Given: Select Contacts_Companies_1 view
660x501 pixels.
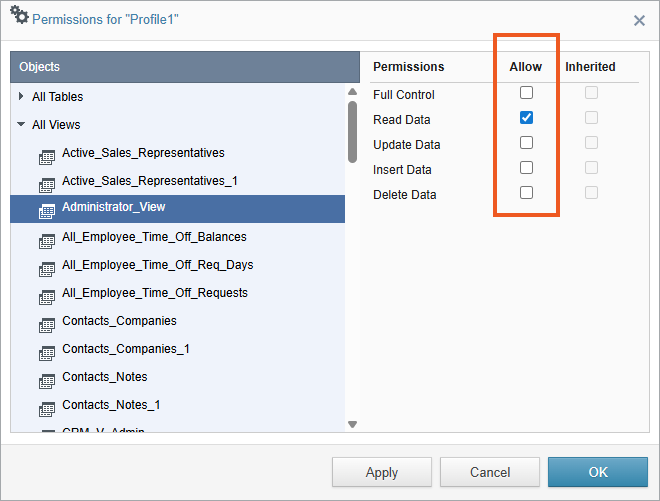Looking at the screenshot, I should [x=126, y=349].
